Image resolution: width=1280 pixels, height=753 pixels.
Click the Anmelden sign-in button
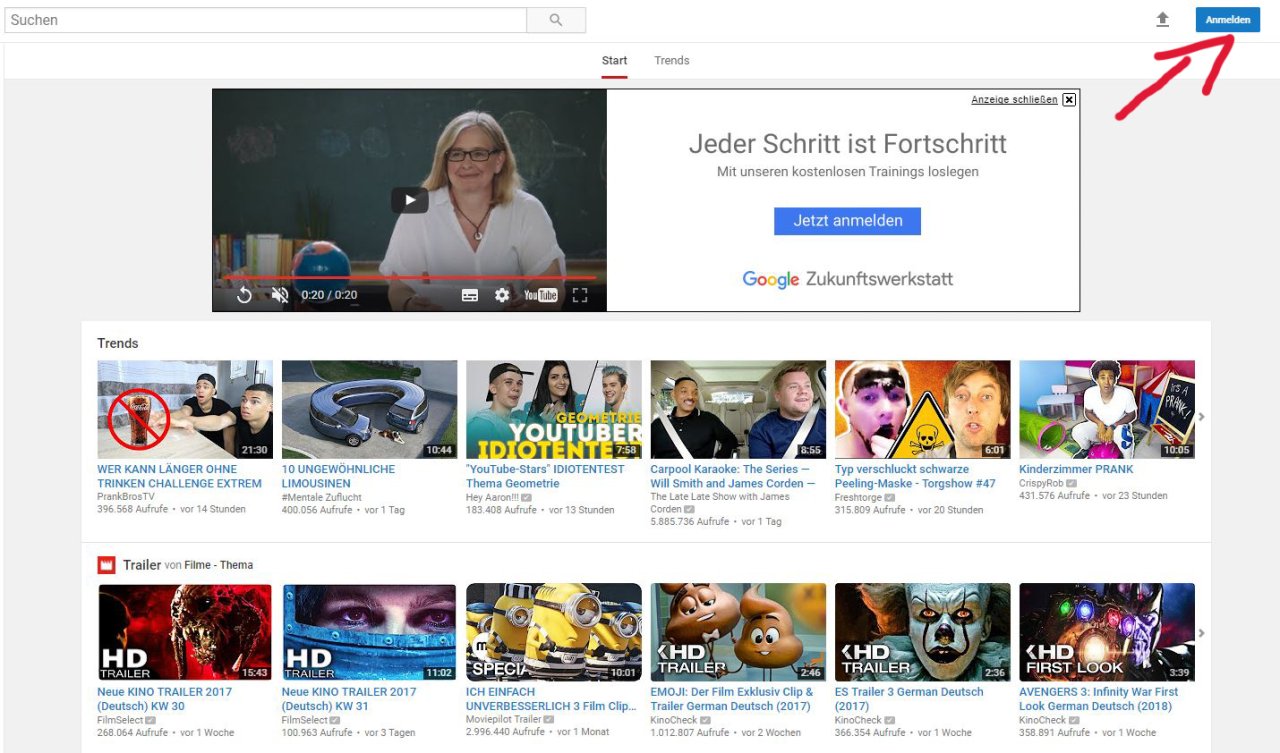[x=1227, y=20]
